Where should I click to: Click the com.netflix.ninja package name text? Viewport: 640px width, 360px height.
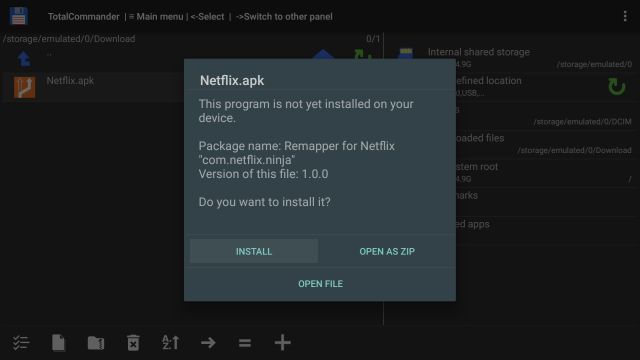coord(247,160)
